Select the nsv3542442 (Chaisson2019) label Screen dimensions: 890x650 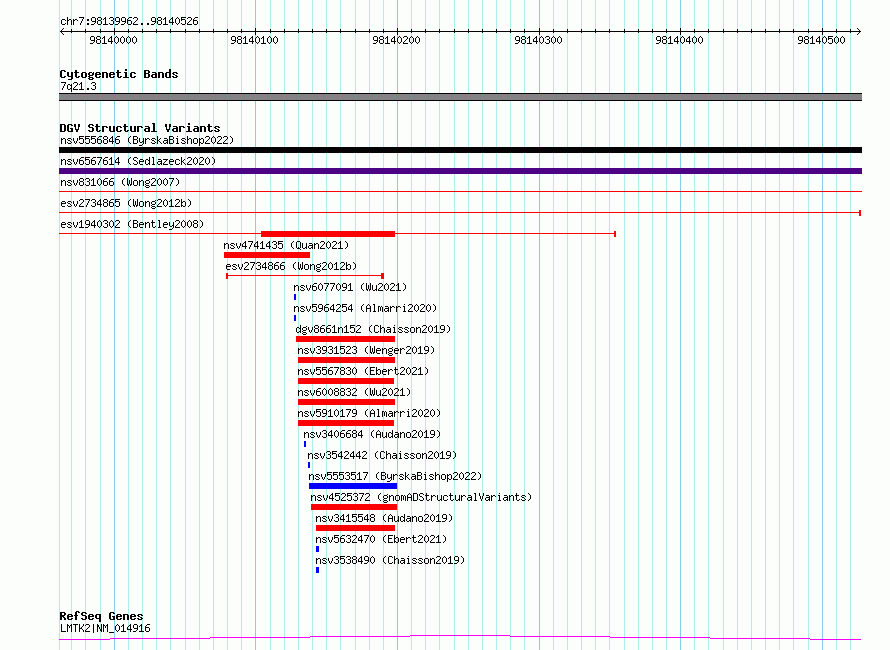coord(382,455)
